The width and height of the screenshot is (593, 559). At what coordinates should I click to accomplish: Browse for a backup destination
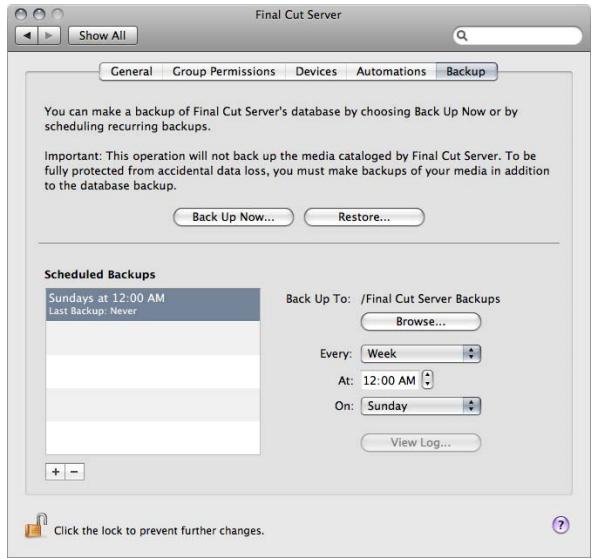421,321
